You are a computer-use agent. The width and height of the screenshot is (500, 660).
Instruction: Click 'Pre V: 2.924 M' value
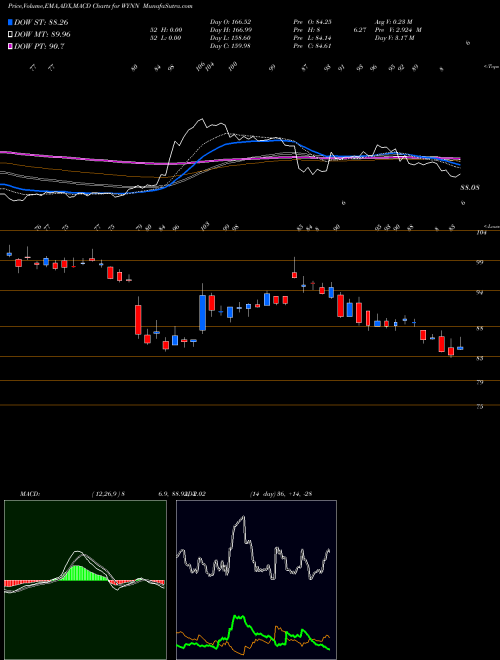tap(400, 30)
